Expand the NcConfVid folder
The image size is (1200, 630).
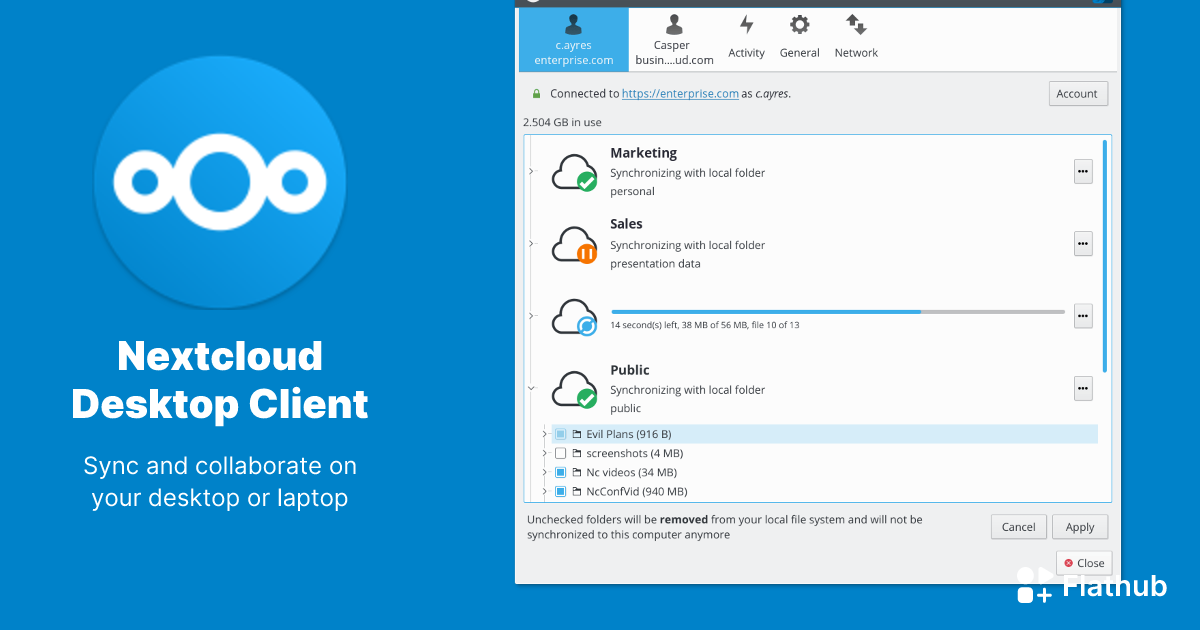click(x=547, y=491)
